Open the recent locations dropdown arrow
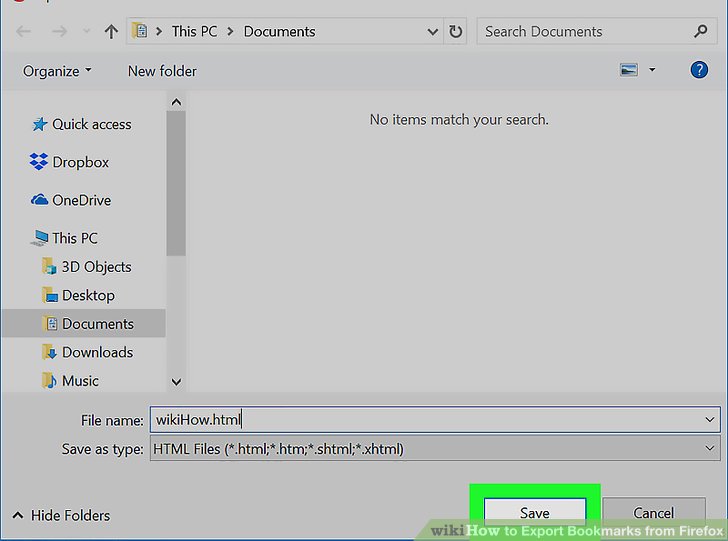This screenshot has width=728, height=541. 86,32
